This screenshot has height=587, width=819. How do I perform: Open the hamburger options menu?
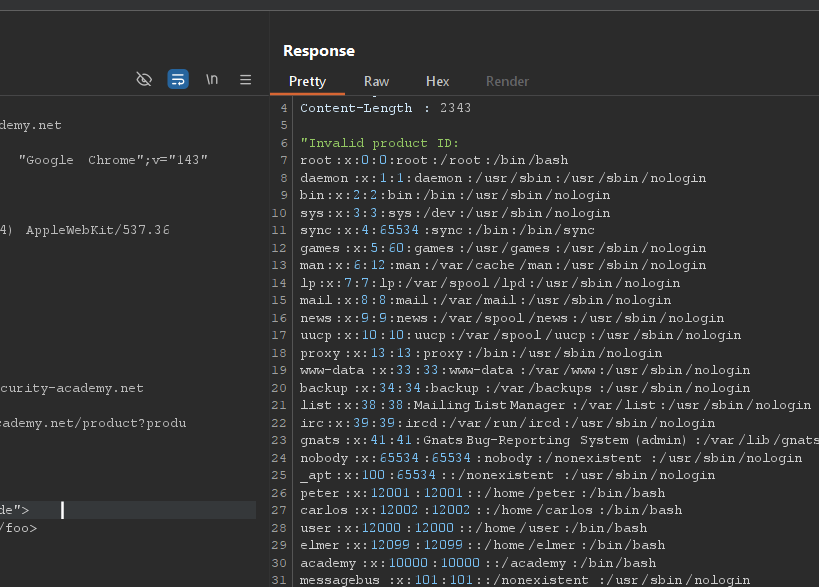point(245,79)
